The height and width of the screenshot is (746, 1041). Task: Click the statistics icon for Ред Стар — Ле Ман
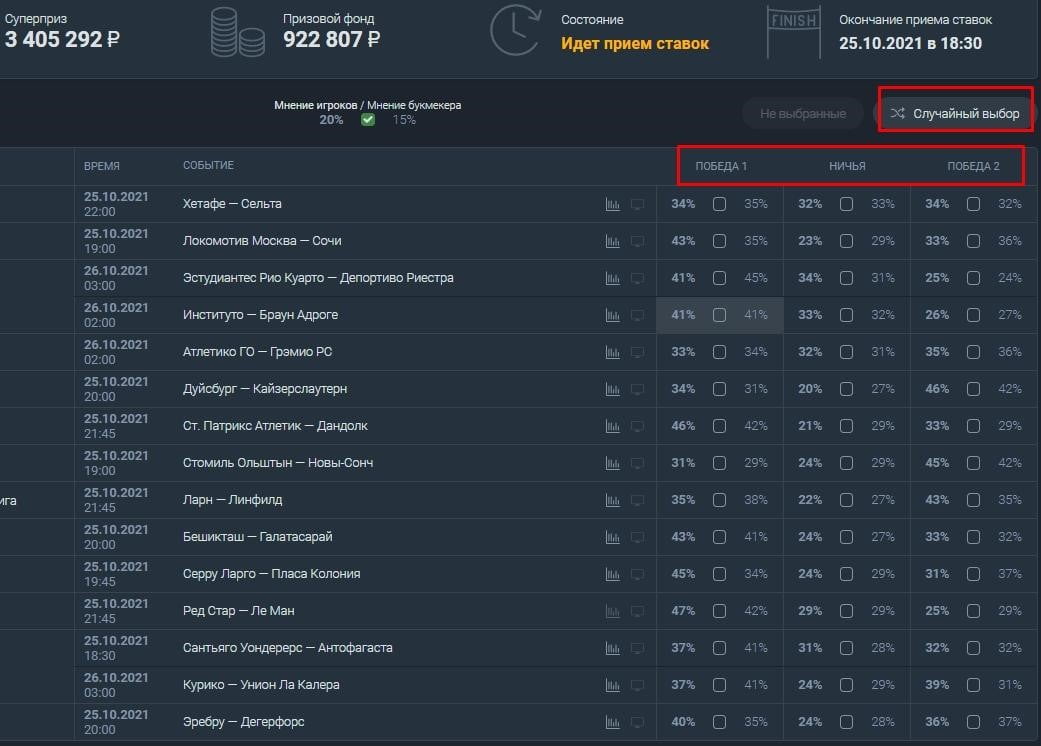click(x=613, y=611)
